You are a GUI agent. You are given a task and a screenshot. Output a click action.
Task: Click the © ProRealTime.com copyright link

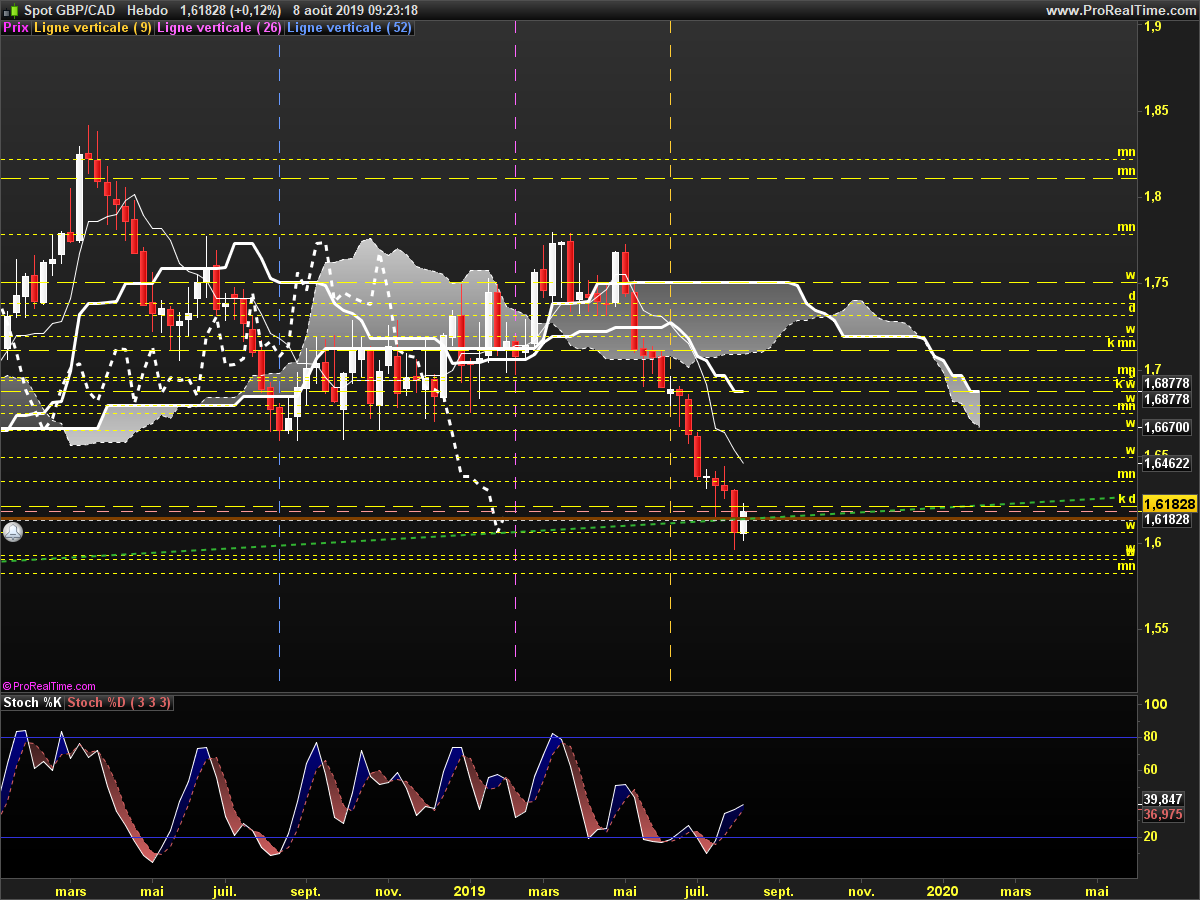(49, 686)
